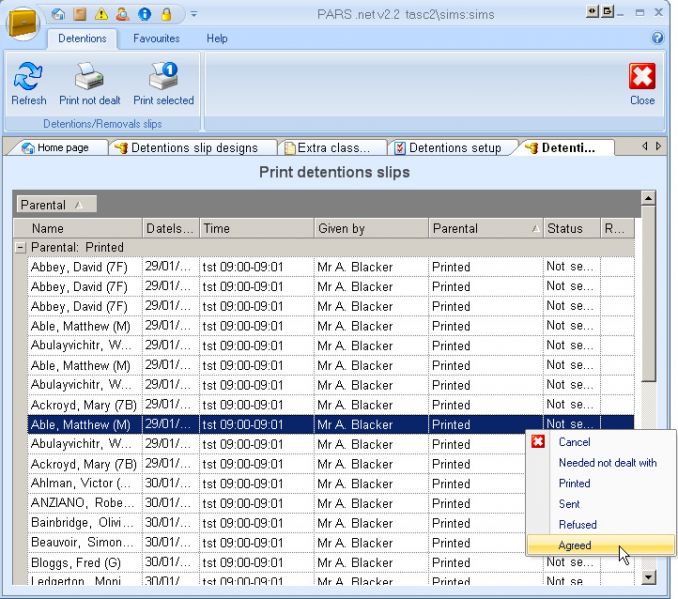Click the padlock icon in quick access toolbar
678x599 pixels.
pyautogui.click(x=166, y=14)
